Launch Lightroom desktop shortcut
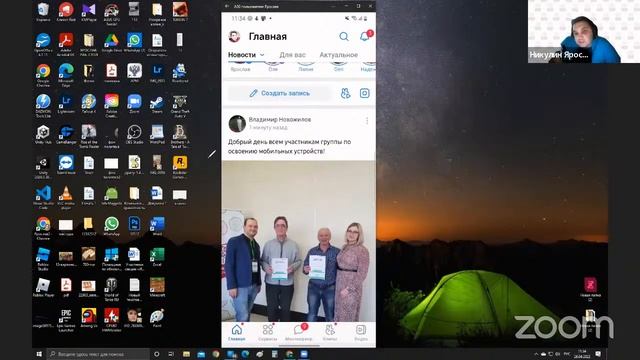This screenshot has width=640, height=360. pos(66,104)
